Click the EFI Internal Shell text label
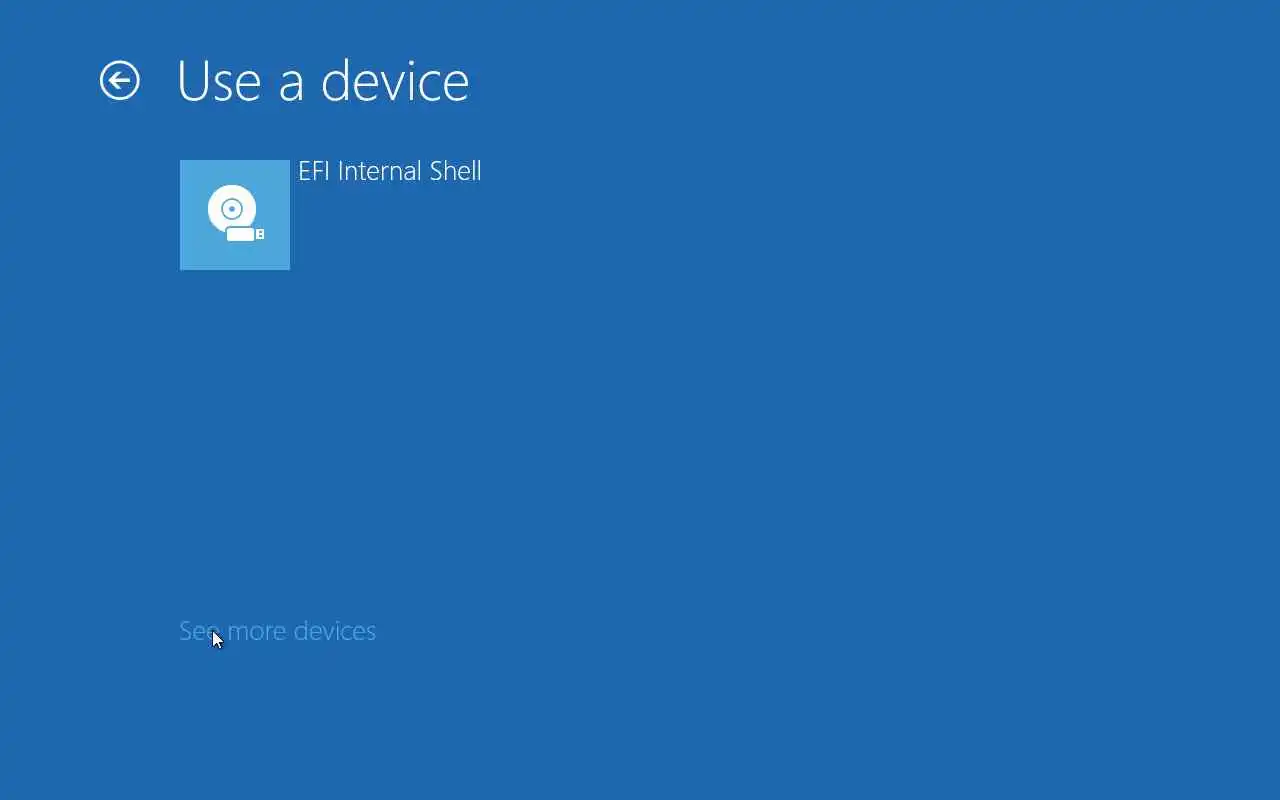 (390, 171)
